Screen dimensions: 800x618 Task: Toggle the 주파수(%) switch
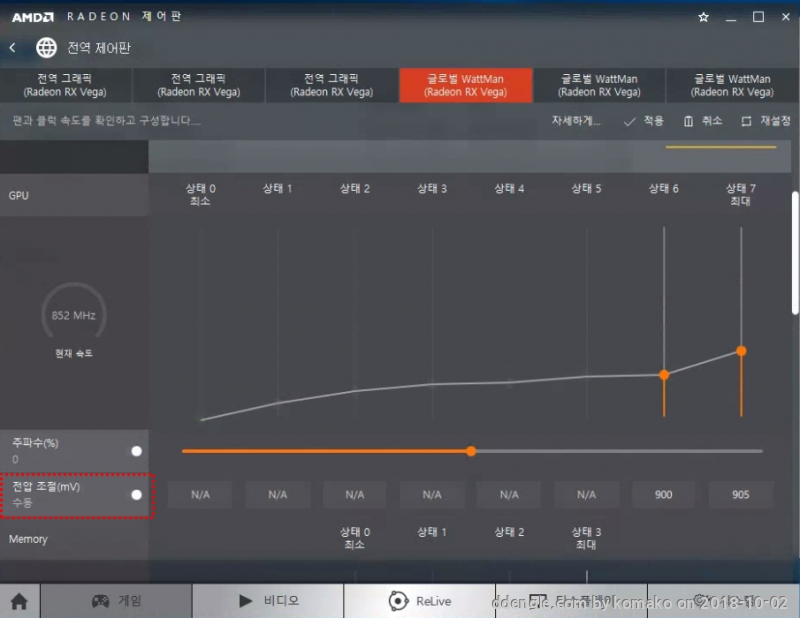[136, 451]
